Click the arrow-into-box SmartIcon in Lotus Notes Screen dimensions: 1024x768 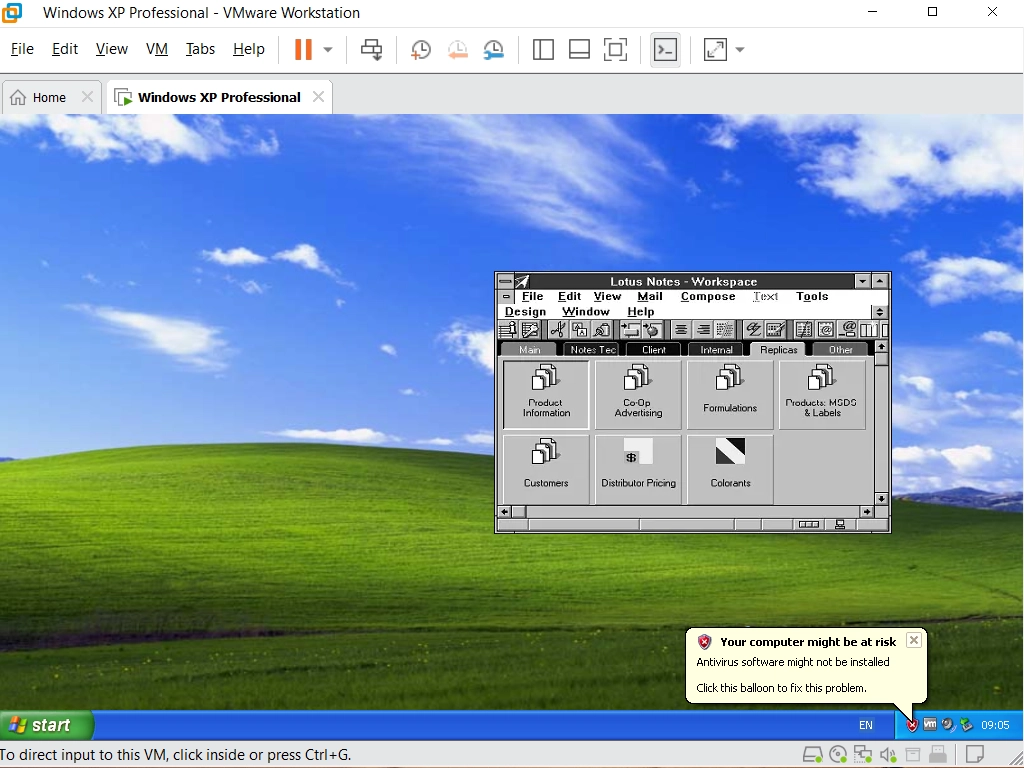(x=629, y=330)
